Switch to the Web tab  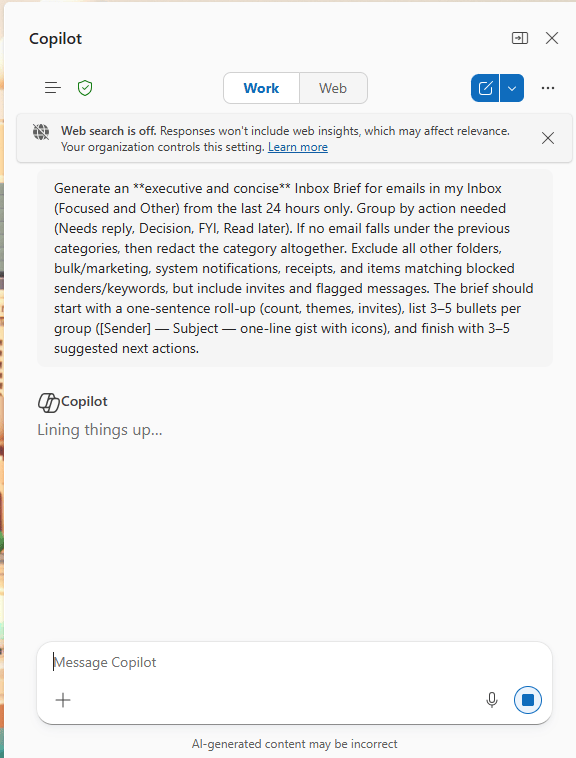(333, 88)
